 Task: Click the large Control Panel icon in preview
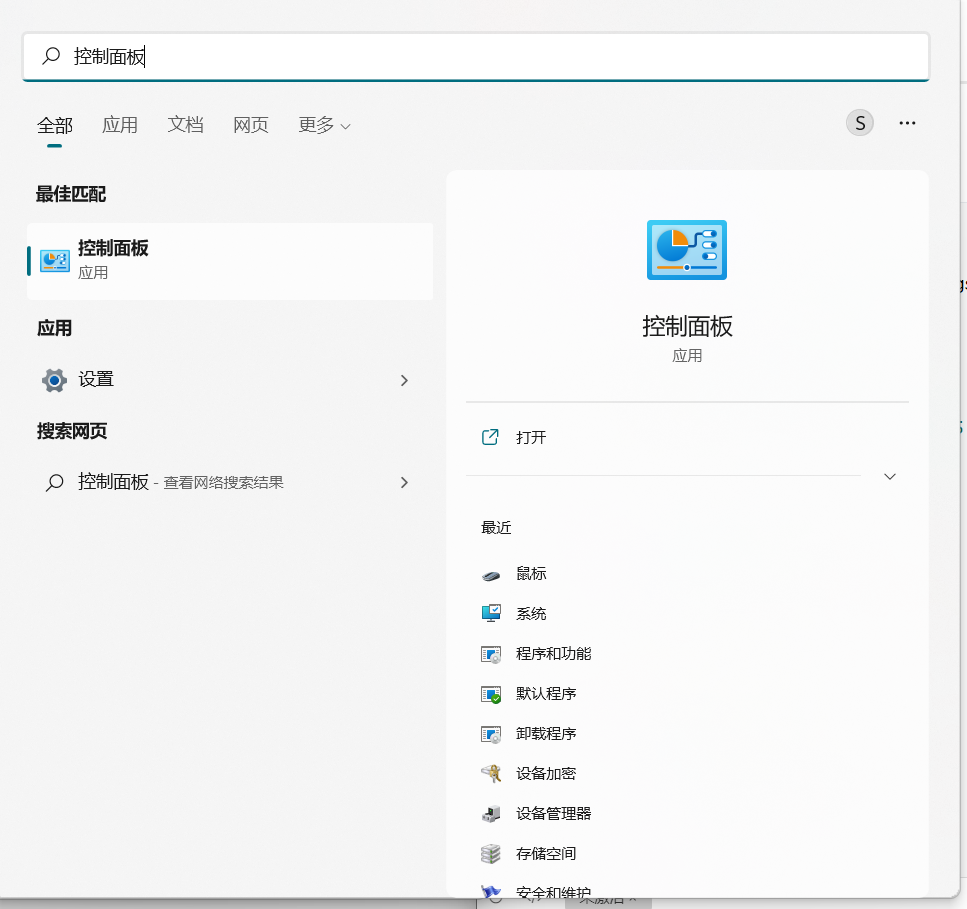coord(686,250)
